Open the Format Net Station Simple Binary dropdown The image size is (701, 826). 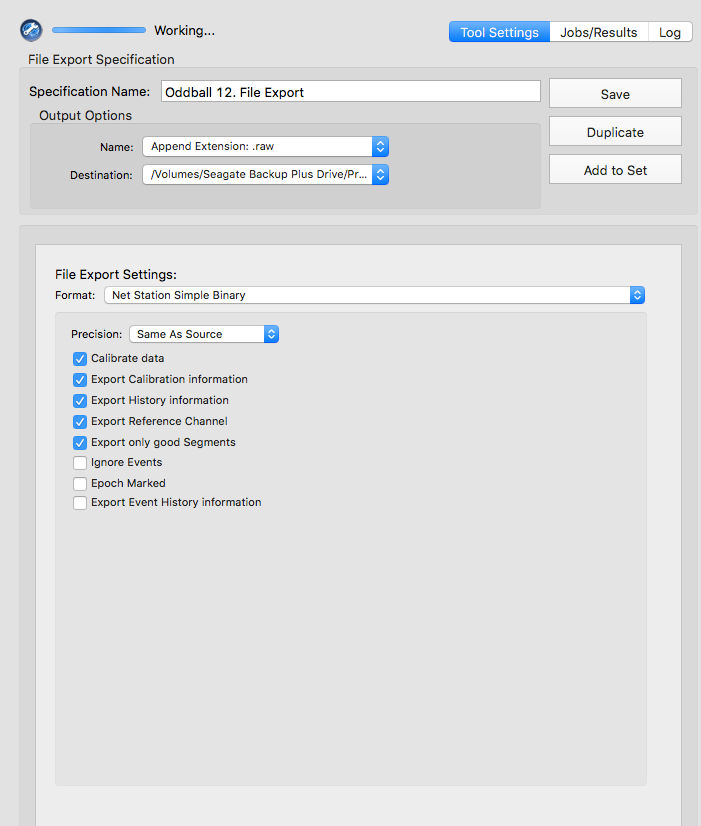pyautogui.click(x=374, y=295)
